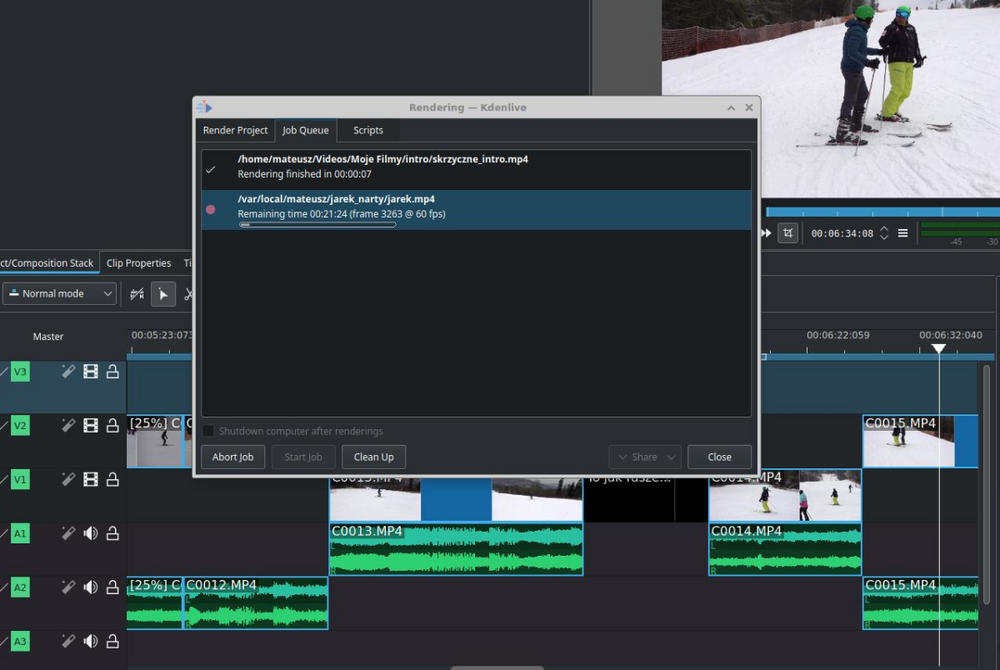Open the Normal mode dropdown

[x=60, y=294]
